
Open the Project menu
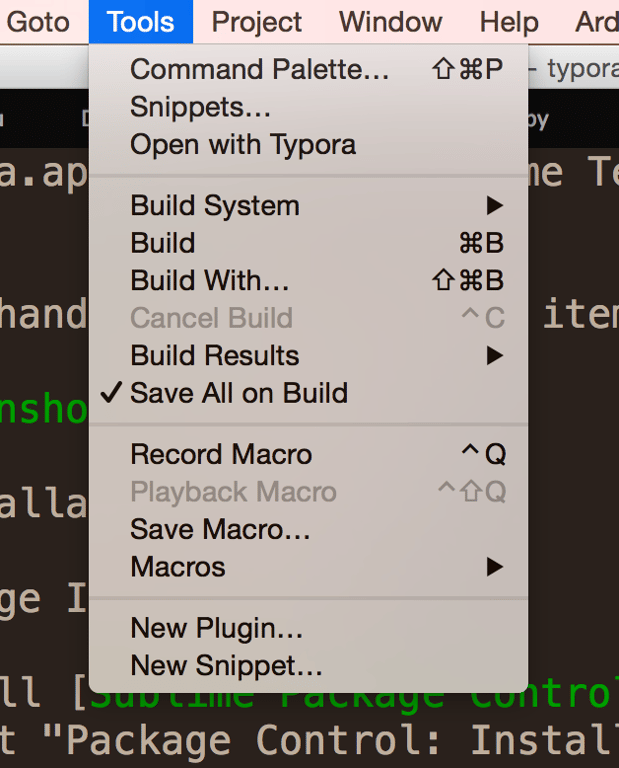pyautogui.click(x=257, y=22)
